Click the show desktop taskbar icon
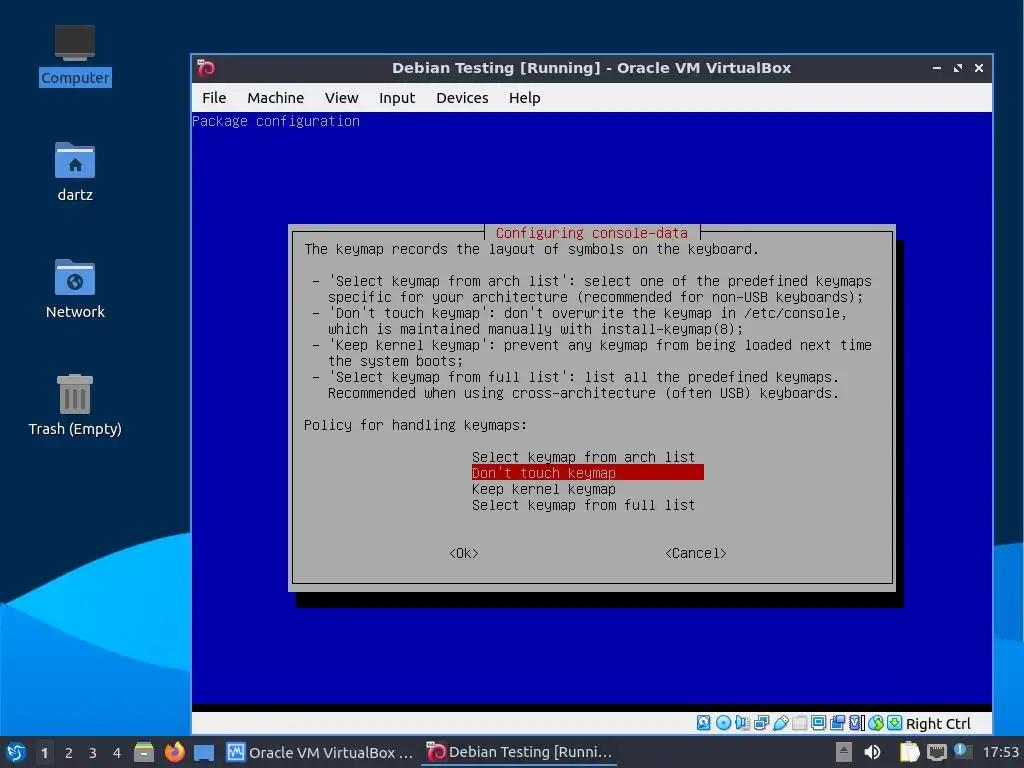The width and height of the screenshot is (1024, 768). pos(204,752)
